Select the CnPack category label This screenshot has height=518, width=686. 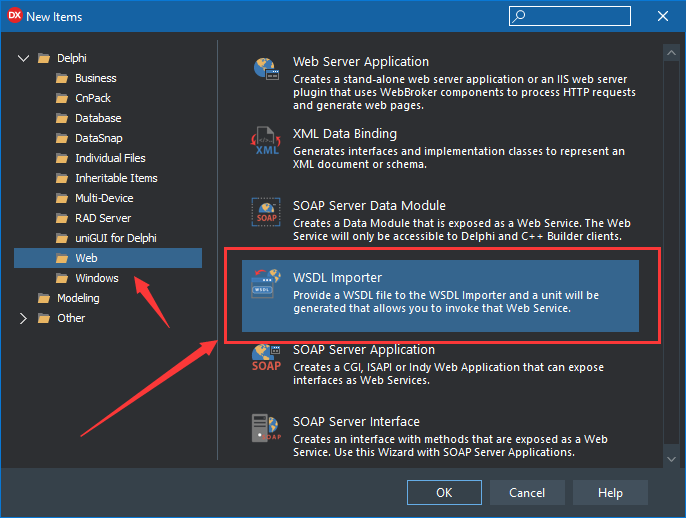[93, 98]
